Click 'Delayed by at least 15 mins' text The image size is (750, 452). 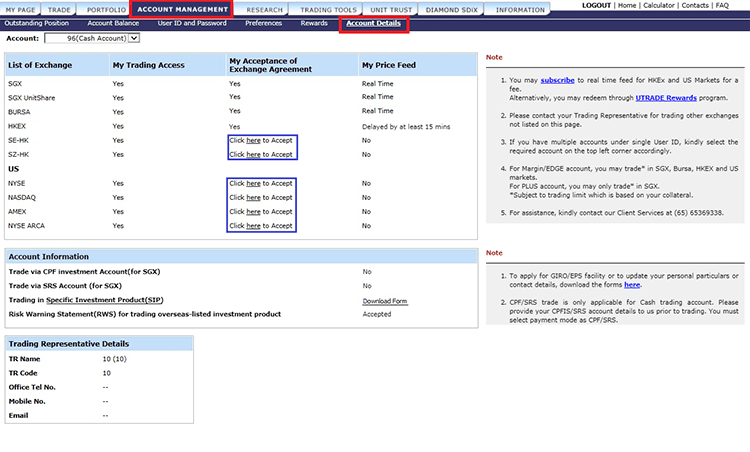406,127
